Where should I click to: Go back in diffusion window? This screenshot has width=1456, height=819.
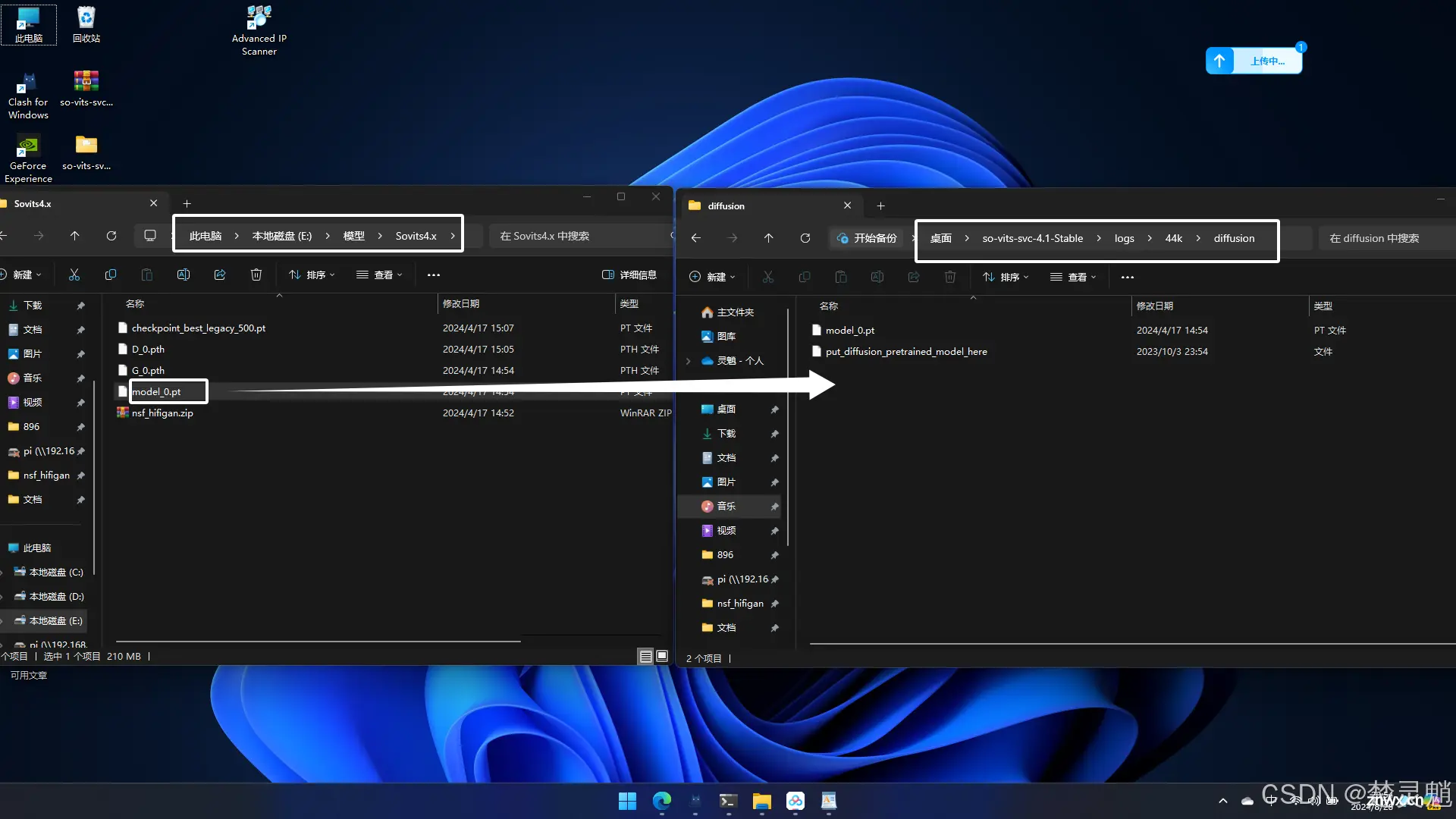point(695,238)
